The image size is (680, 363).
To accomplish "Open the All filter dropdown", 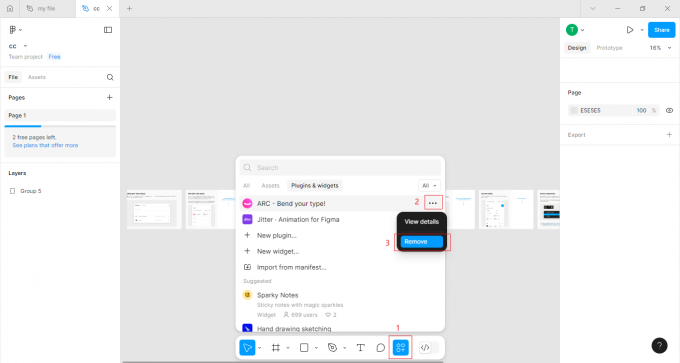I will pyautogui.click(x=429, y=186).
